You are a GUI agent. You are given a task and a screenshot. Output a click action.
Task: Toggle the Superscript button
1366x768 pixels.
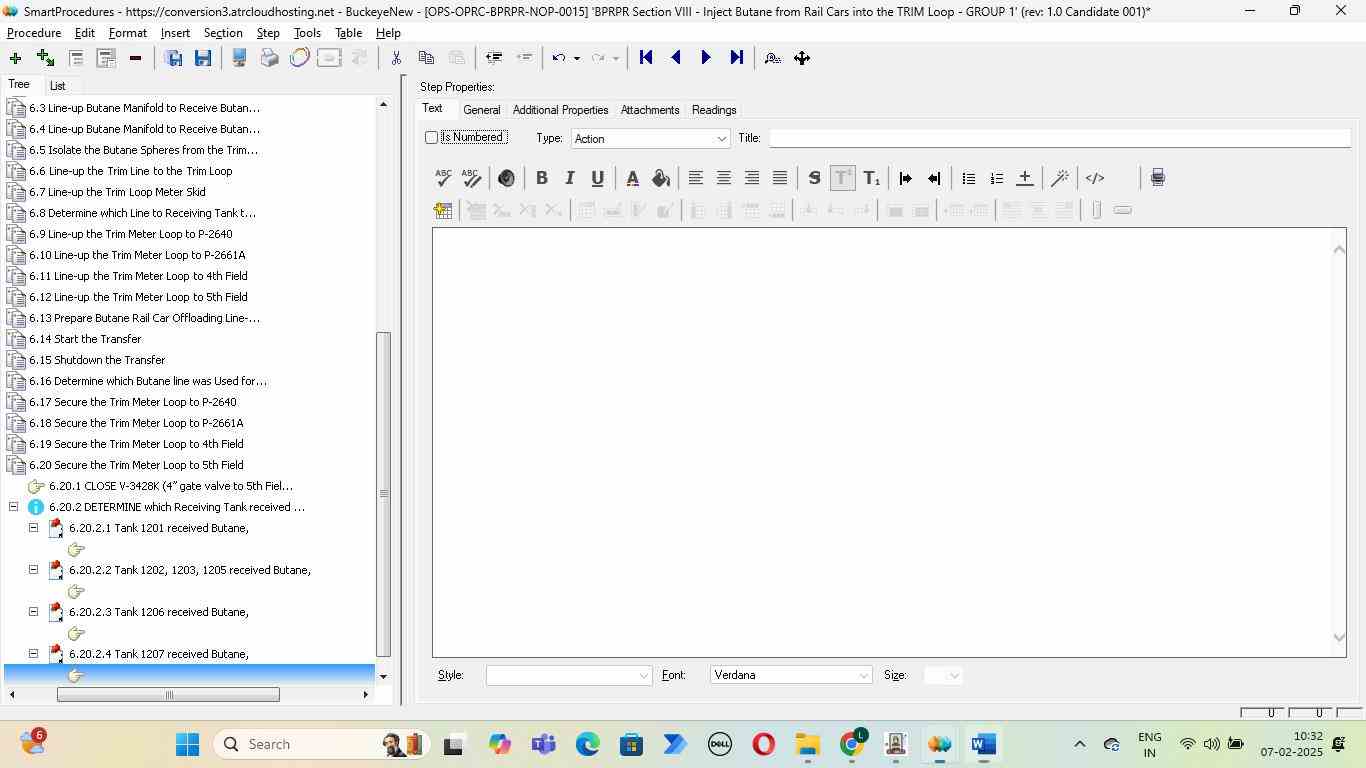(x=843, y=178)
